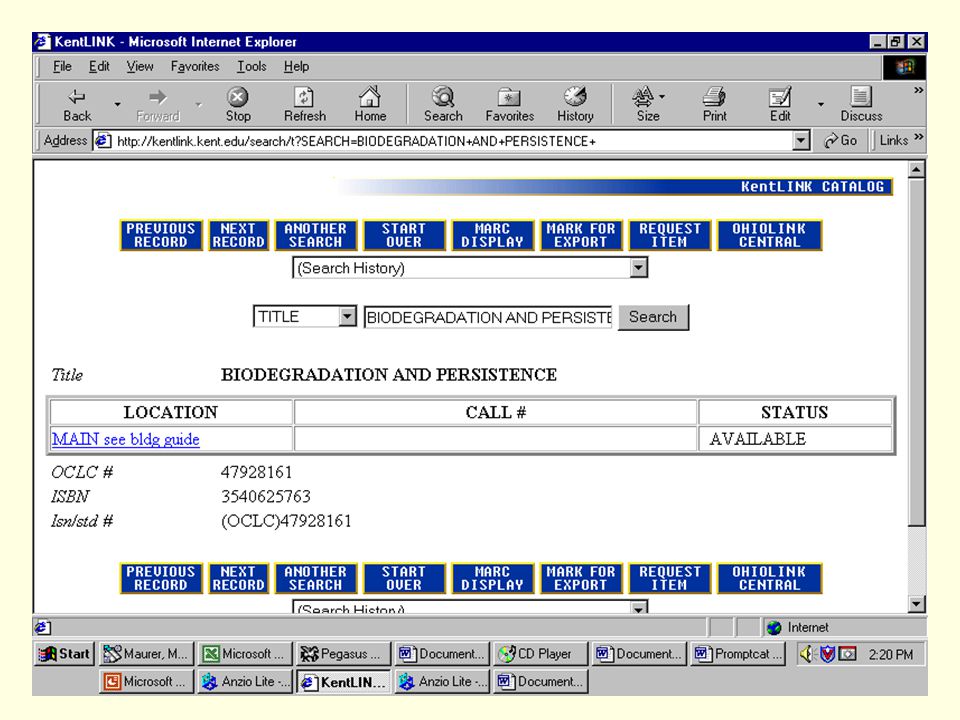This screenshot has width=960, height=720.
Task: Click the Go button beside address bar
Action: coord(841,141)
